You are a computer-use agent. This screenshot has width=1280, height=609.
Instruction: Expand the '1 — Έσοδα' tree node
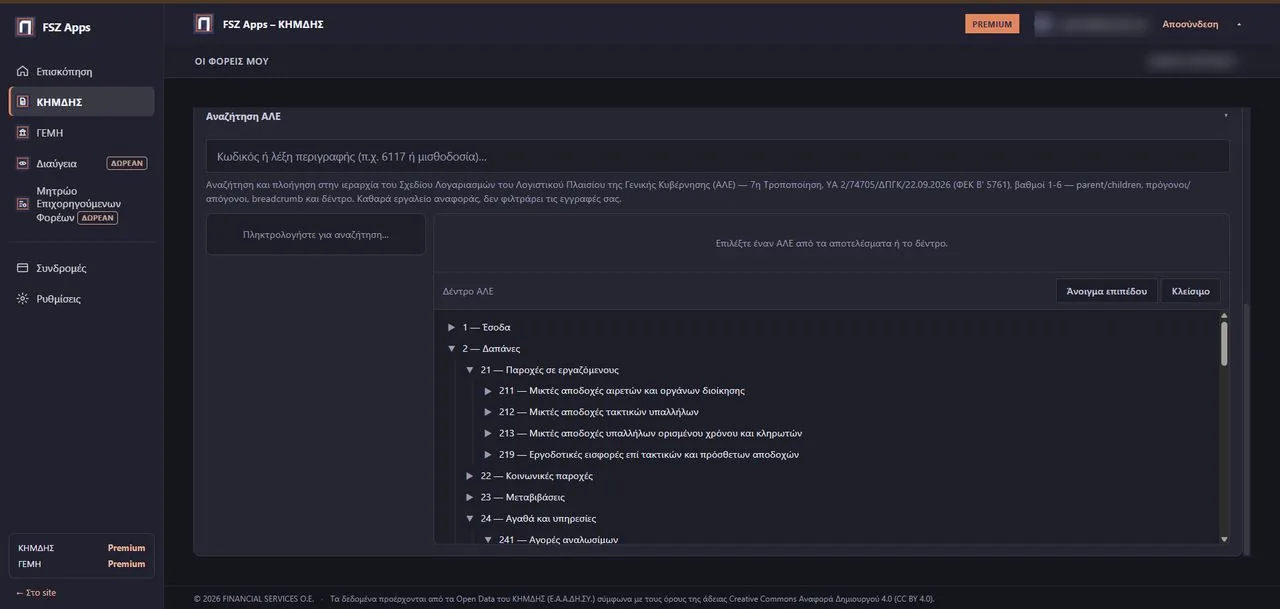(x=452, y=327)
